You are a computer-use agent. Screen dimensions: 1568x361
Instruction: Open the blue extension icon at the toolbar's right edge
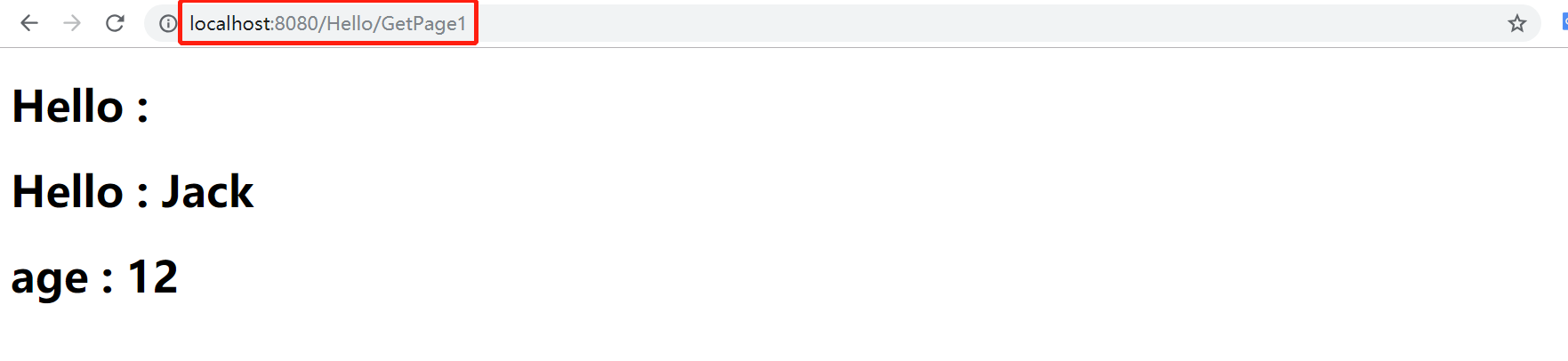click(1564, 23)
